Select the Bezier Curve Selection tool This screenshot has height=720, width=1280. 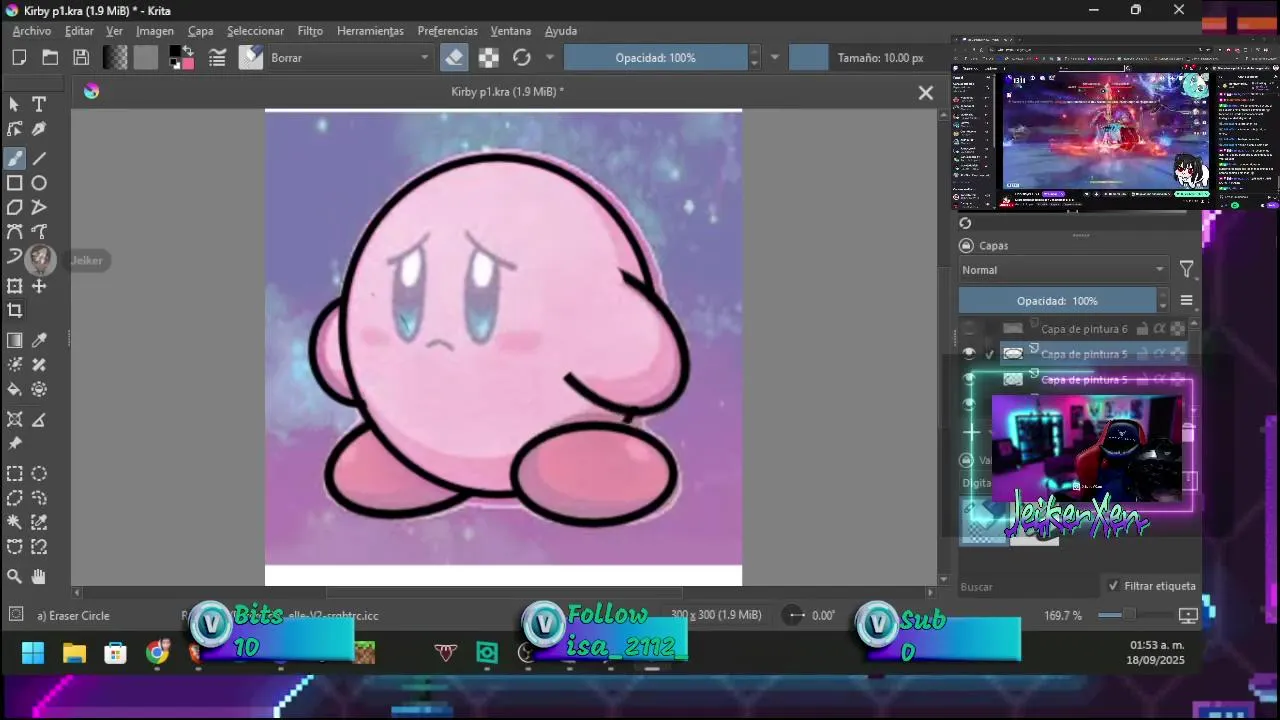(15, 547)
